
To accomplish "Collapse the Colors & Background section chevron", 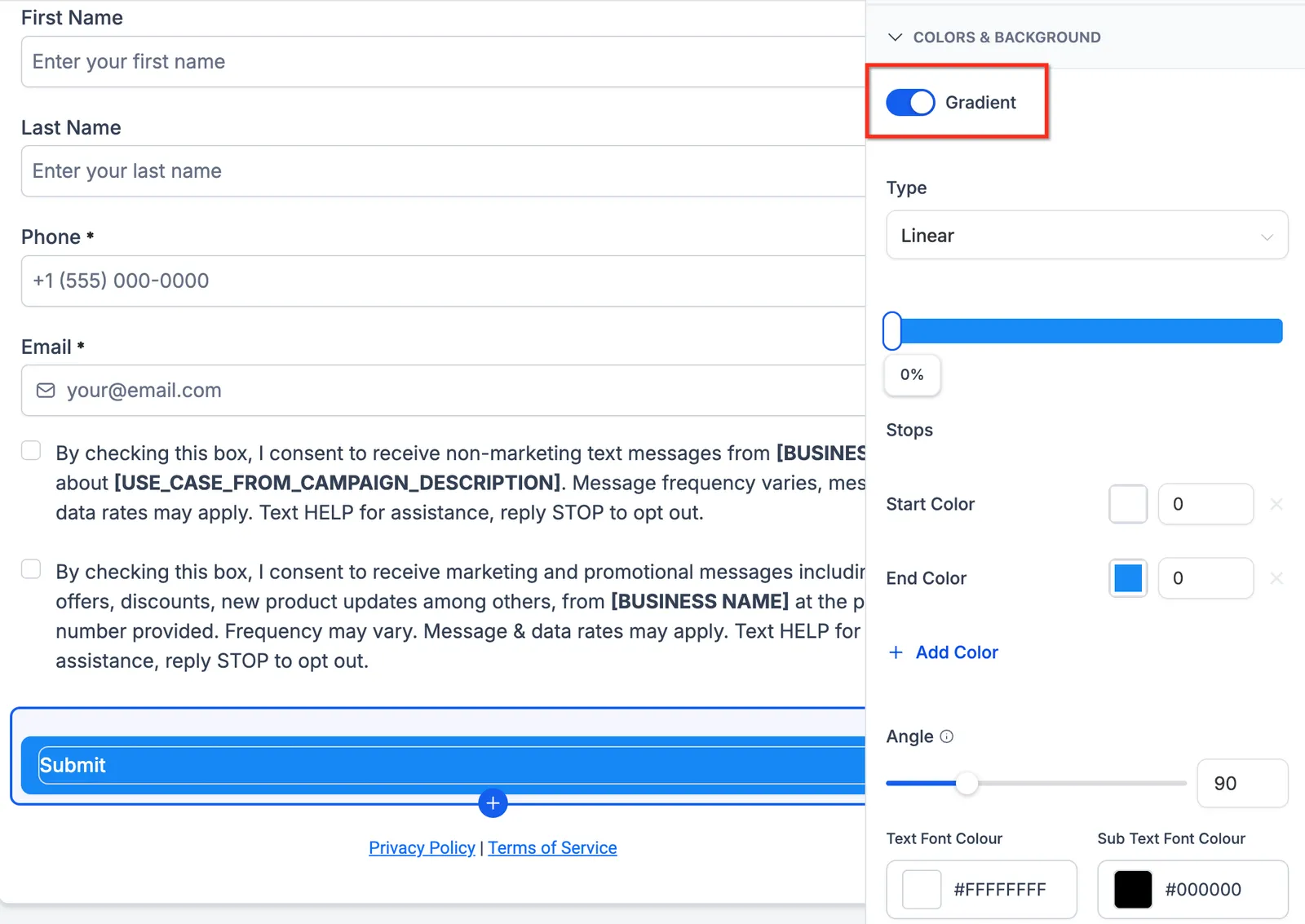I will tap(895, 38).
